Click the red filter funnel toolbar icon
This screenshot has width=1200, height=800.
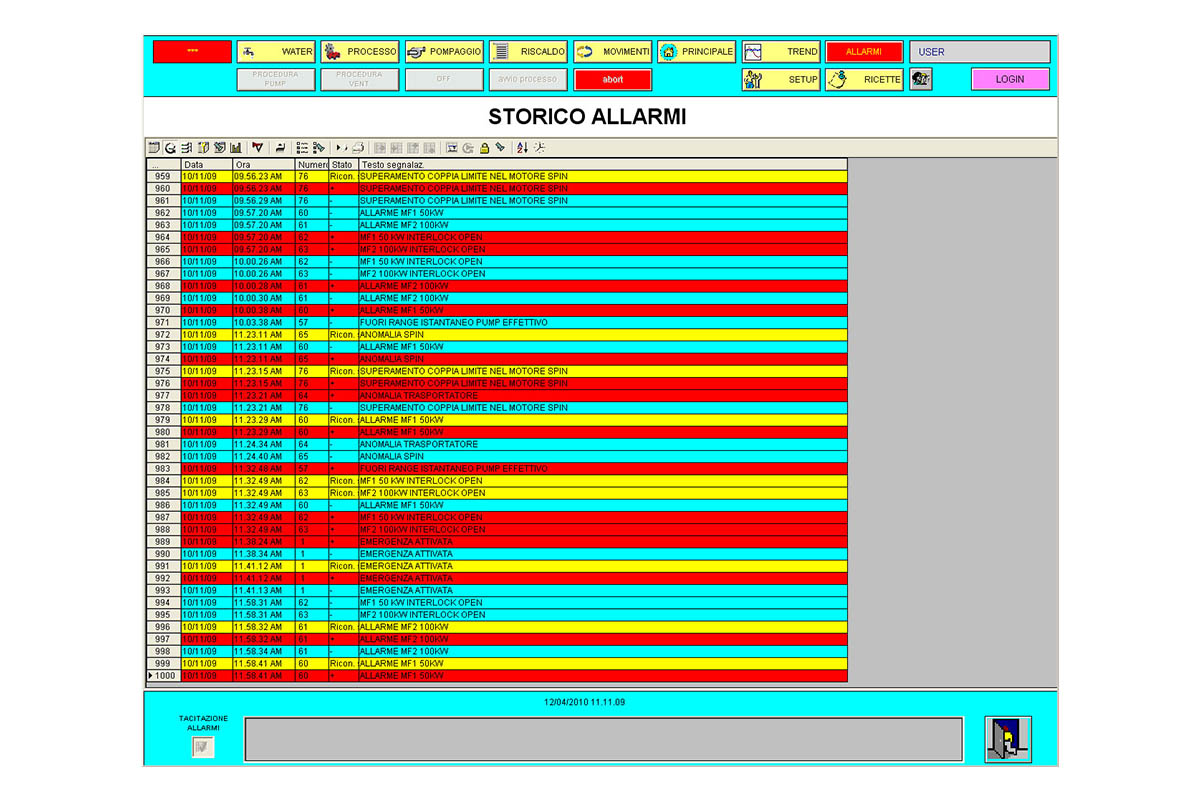point(258,148)
